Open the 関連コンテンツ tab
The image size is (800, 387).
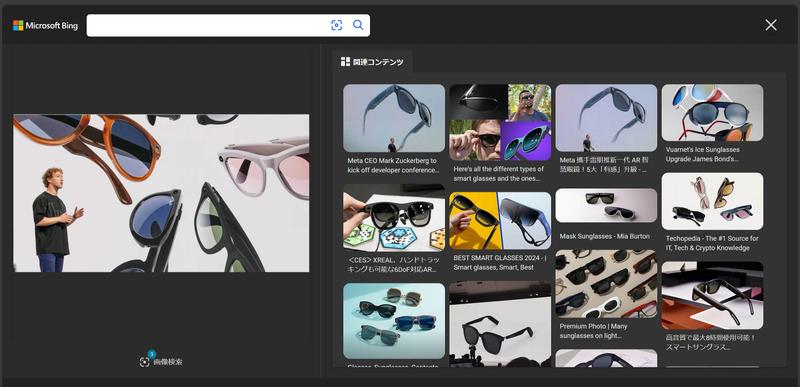[x=372, y=62]
